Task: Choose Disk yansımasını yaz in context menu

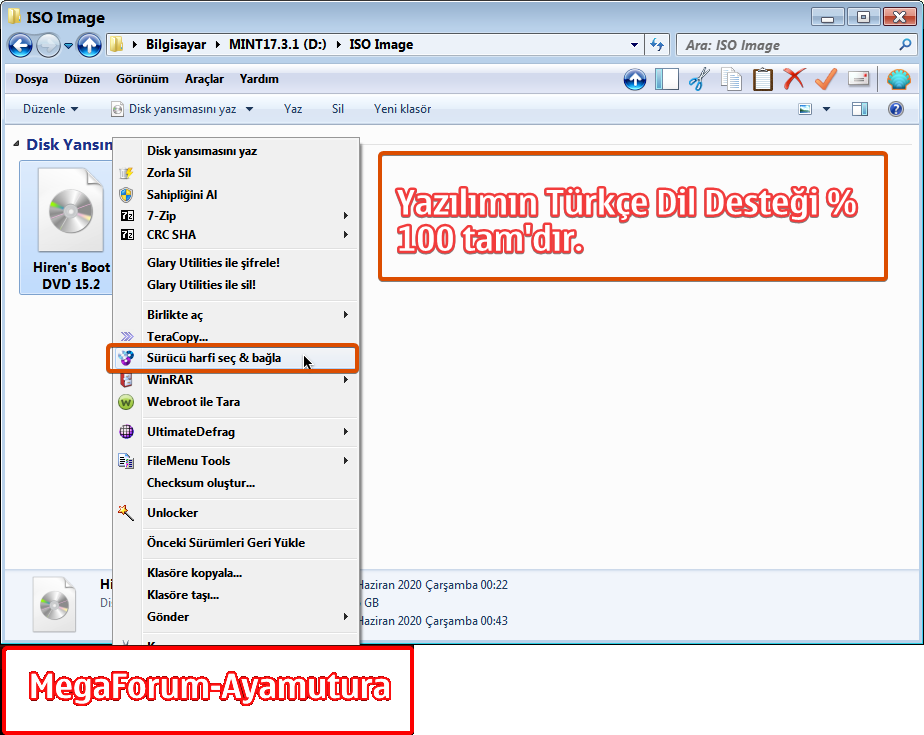Action: point(236,151)
